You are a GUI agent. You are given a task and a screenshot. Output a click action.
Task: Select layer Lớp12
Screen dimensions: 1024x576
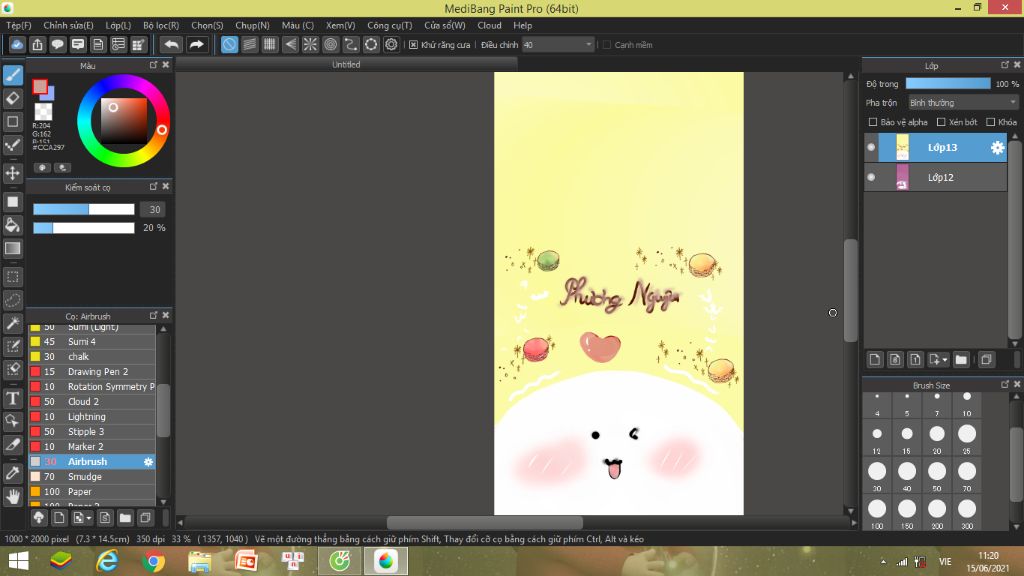pos(935,177)
